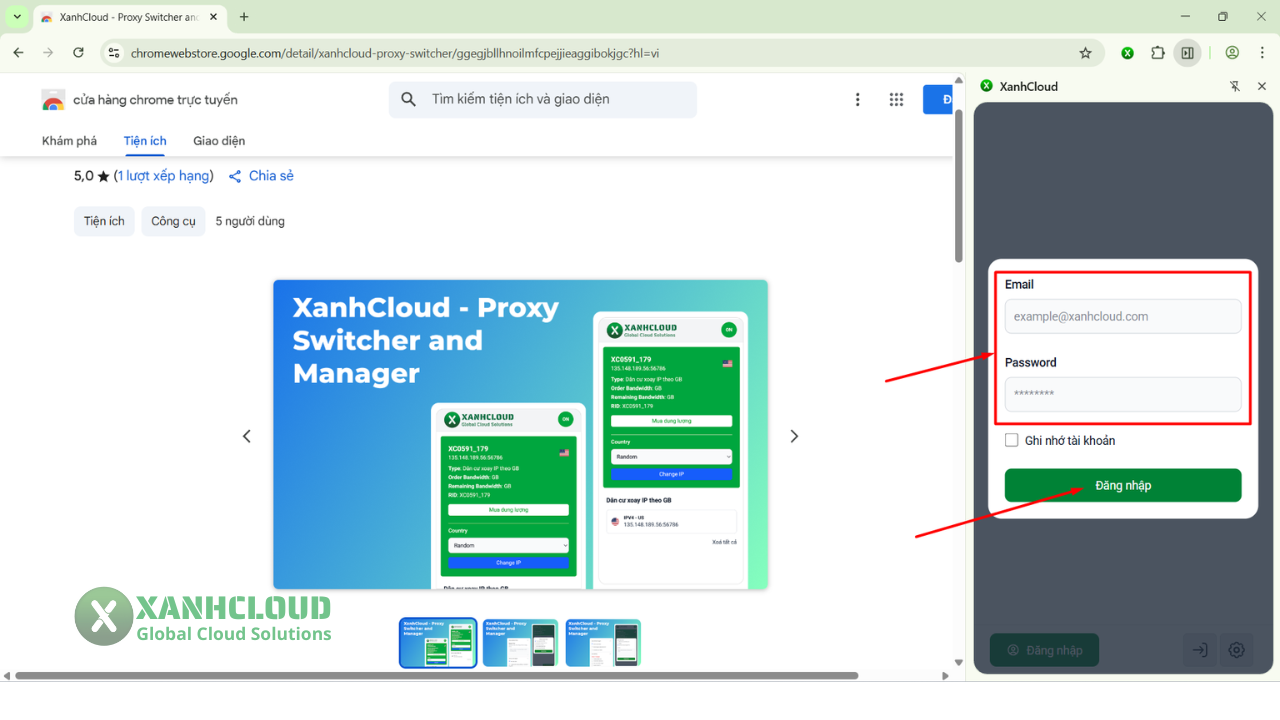The width and height of the screenshot is (1280, 720).
Task: Click the Chrome Web Store logo
Action: point(53,100)
